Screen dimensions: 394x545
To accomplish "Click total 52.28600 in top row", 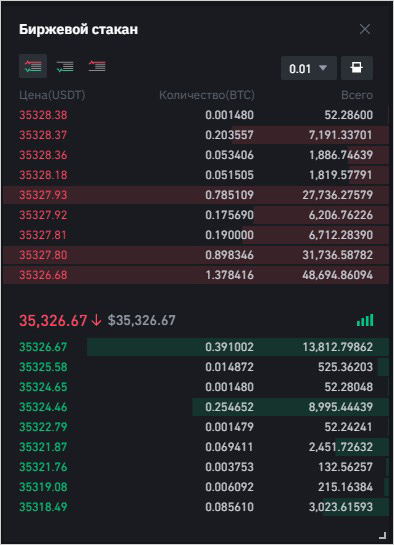I will (348, 115).
